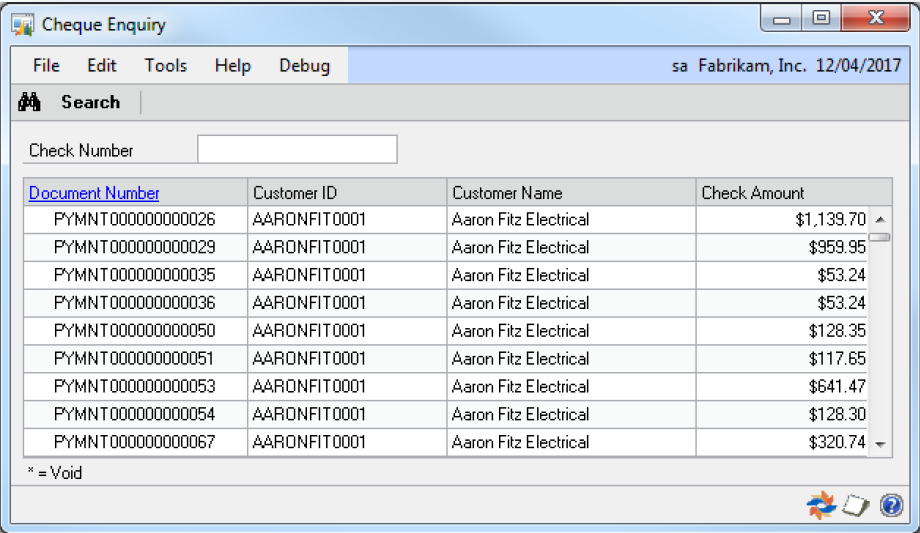Click the blue Help question mark icon
920x533 pixels.
click(x=891, y=507)
